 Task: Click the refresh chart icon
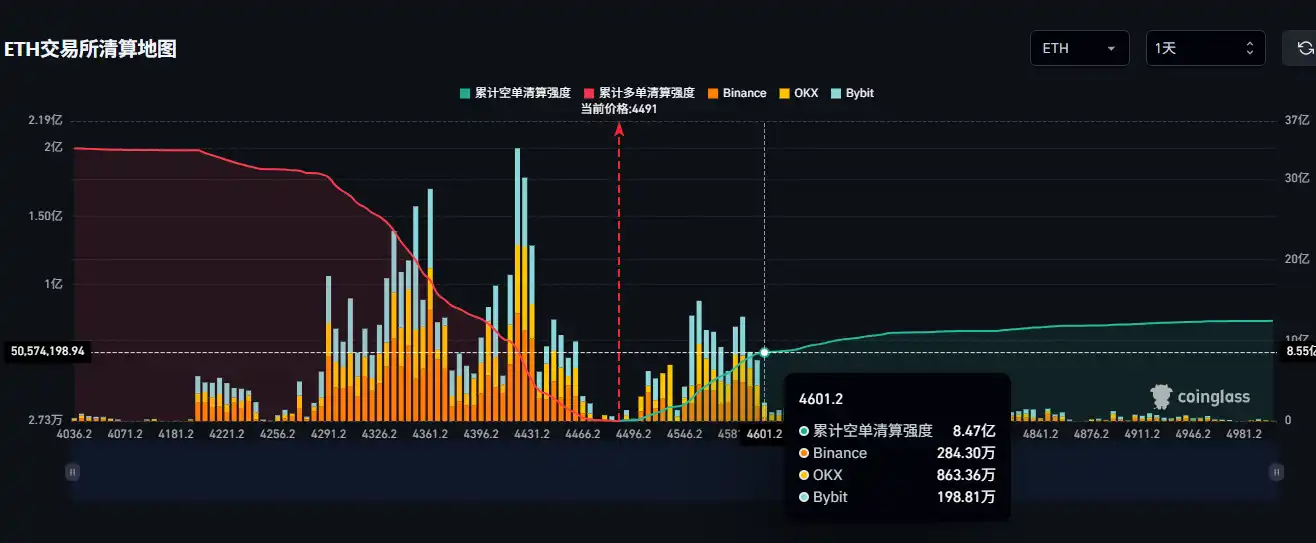[x=1303, y=48]
